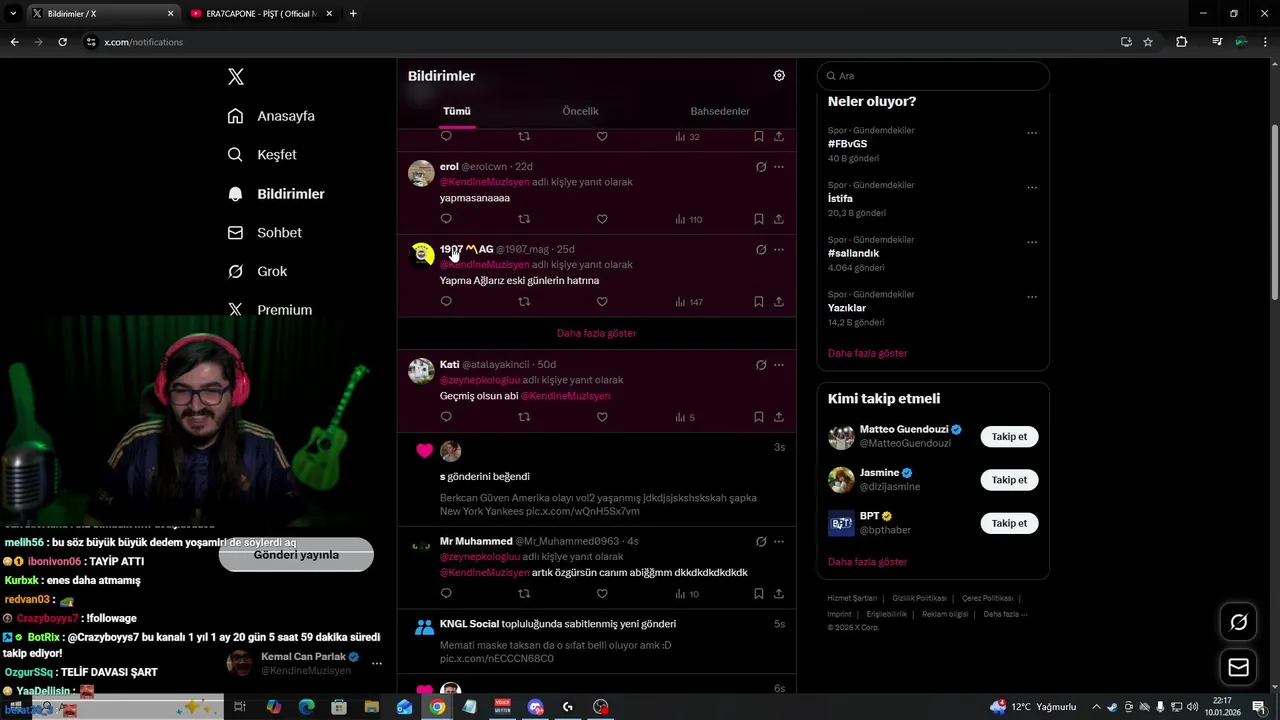The image size is (1280, 720).
Task: Open more options for İstifa trend
Action: tap(1032, 188)
